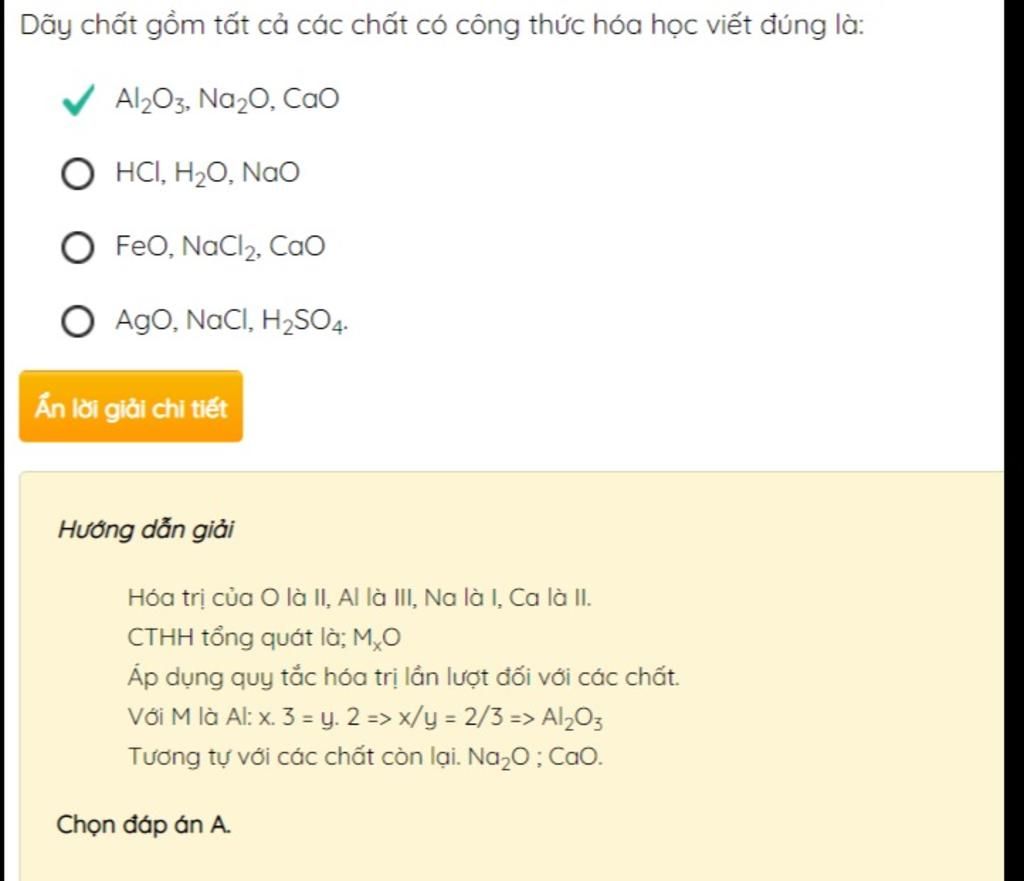Image resolution: width=1024 pixels, height=881 pixels.
Task: Click the Al₂O₃ formula ending the calculation line
Action: (572, 718)
